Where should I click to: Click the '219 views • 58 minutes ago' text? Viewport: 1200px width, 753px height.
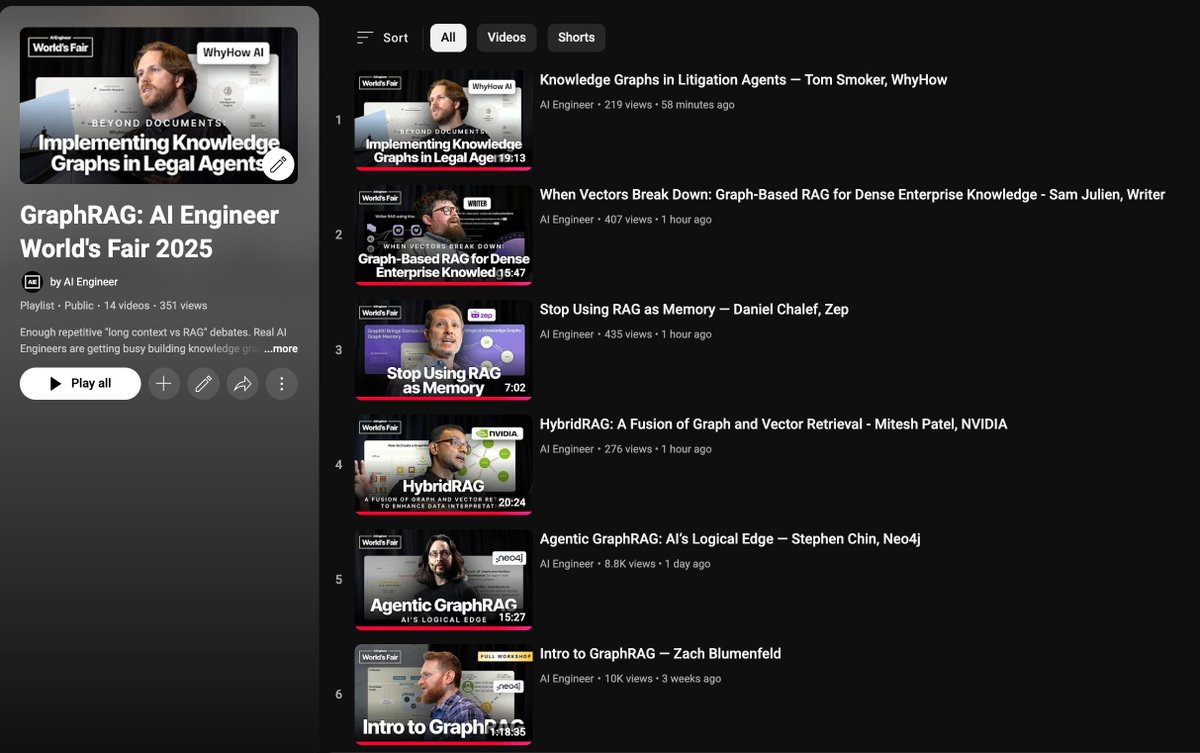(669, 105)
